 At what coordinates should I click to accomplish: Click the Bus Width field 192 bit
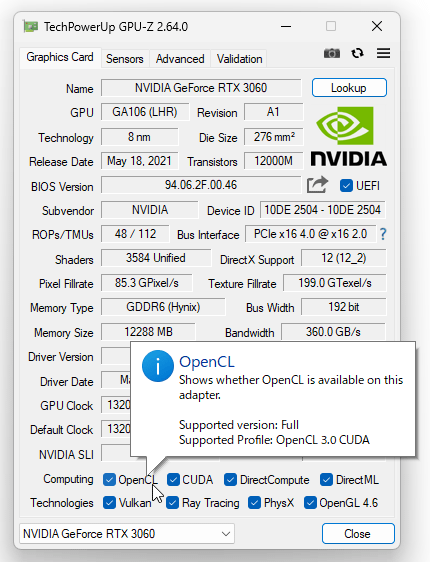pyautogui.click(x=344, y=307)
